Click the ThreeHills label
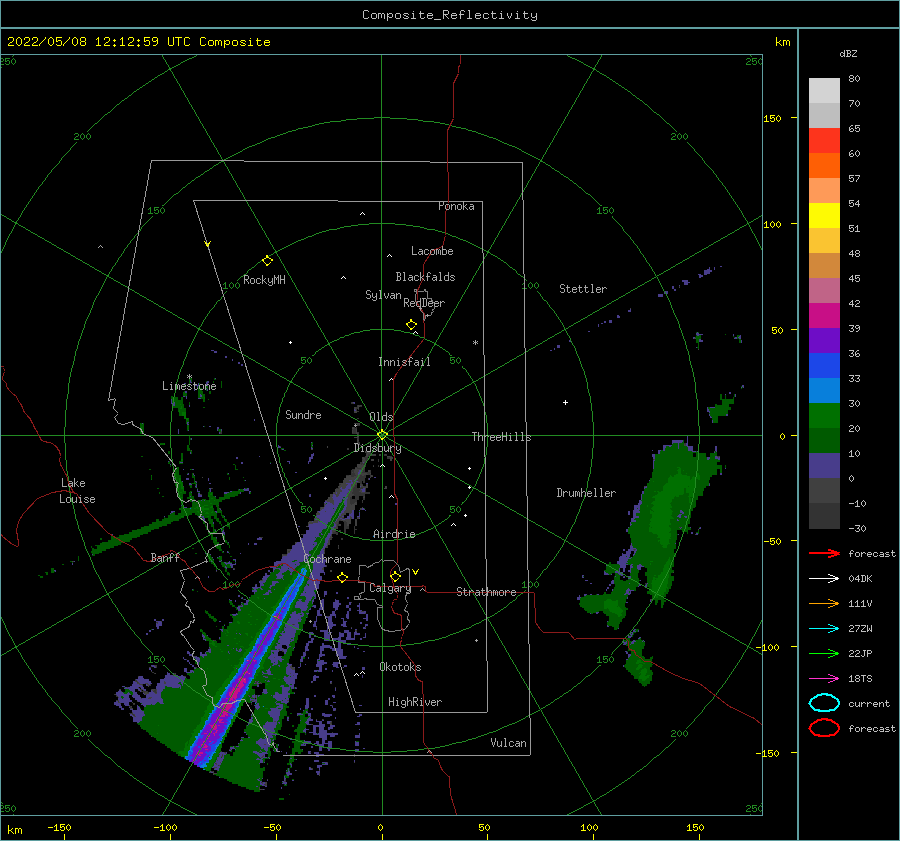This screenshot has width=900, height=841. [x=501, y=437]
